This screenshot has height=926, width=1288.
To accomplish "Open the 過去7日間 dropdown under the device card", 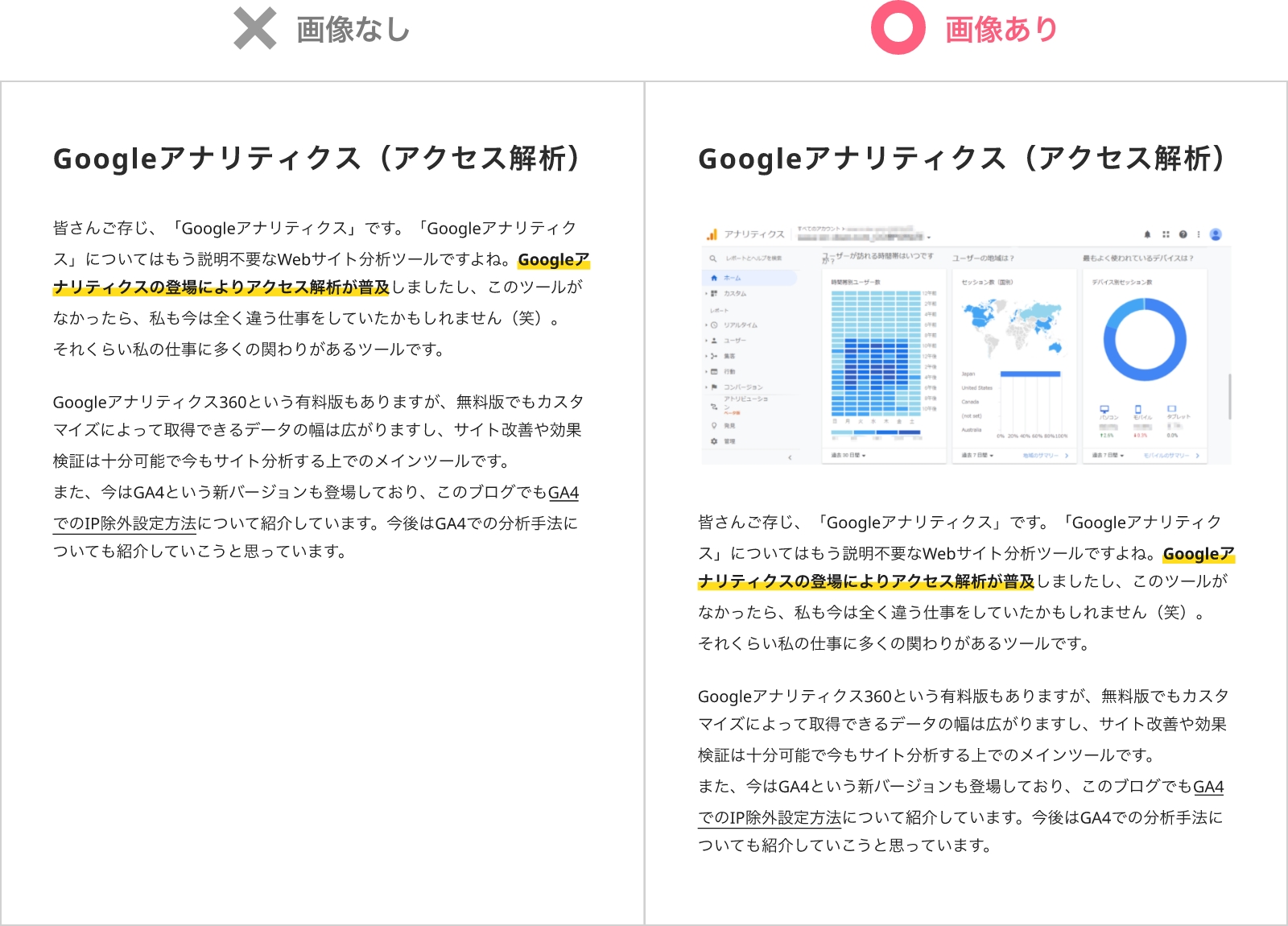I will coord(1108,456).
